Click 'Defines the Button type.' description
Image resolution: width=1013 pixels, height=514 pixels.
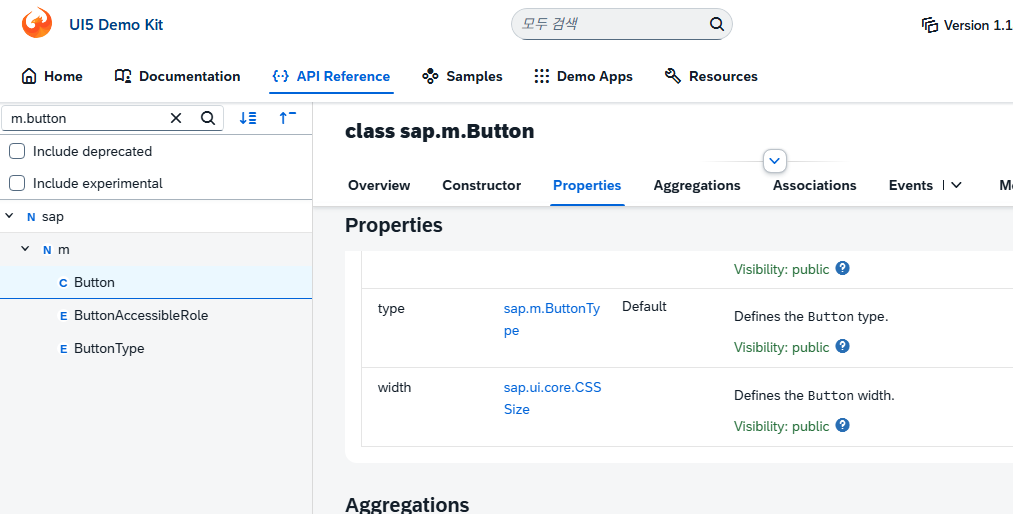(x=811, y=317)
